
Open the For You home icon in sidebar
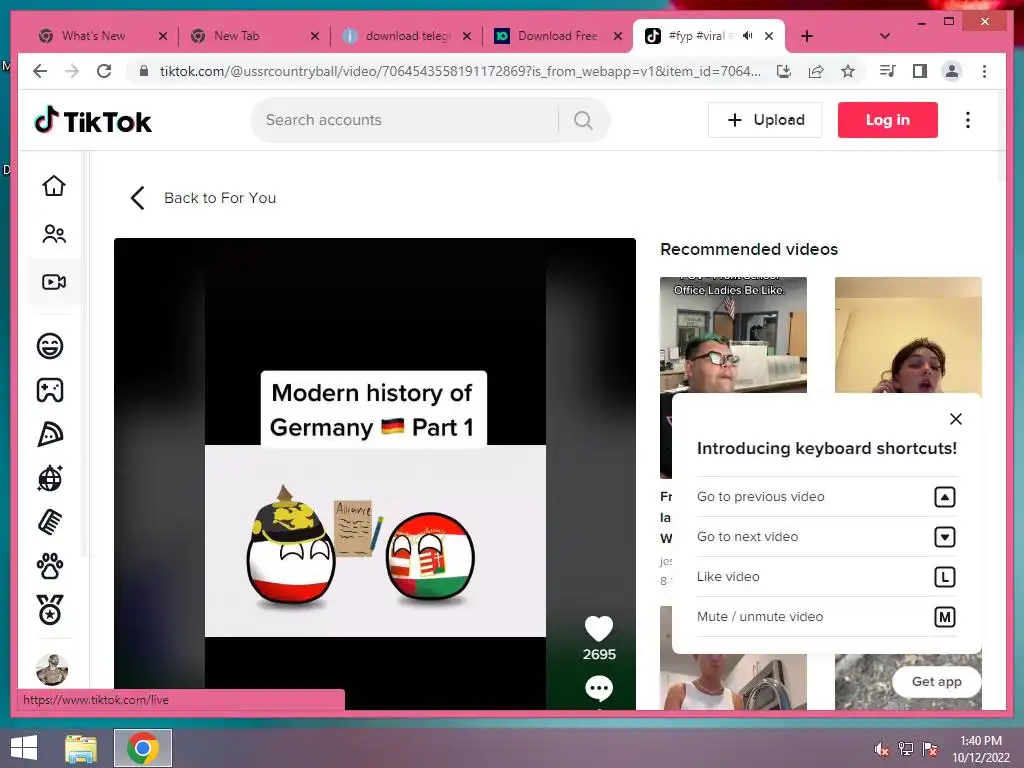pyautogui.click(x=54, y=186)
